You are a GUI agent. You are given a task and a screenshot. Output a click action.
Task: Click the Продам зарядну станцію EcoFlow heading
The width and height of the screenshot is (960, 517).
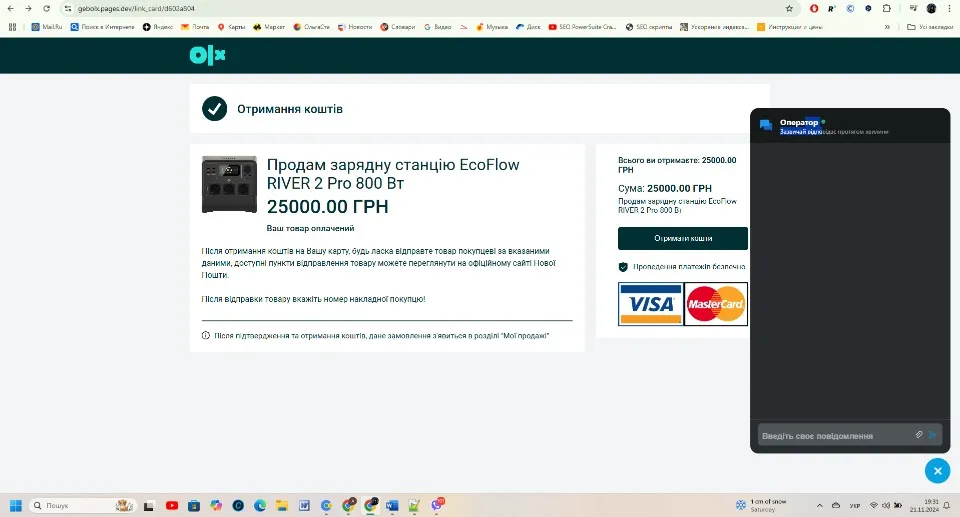(393, 174)
